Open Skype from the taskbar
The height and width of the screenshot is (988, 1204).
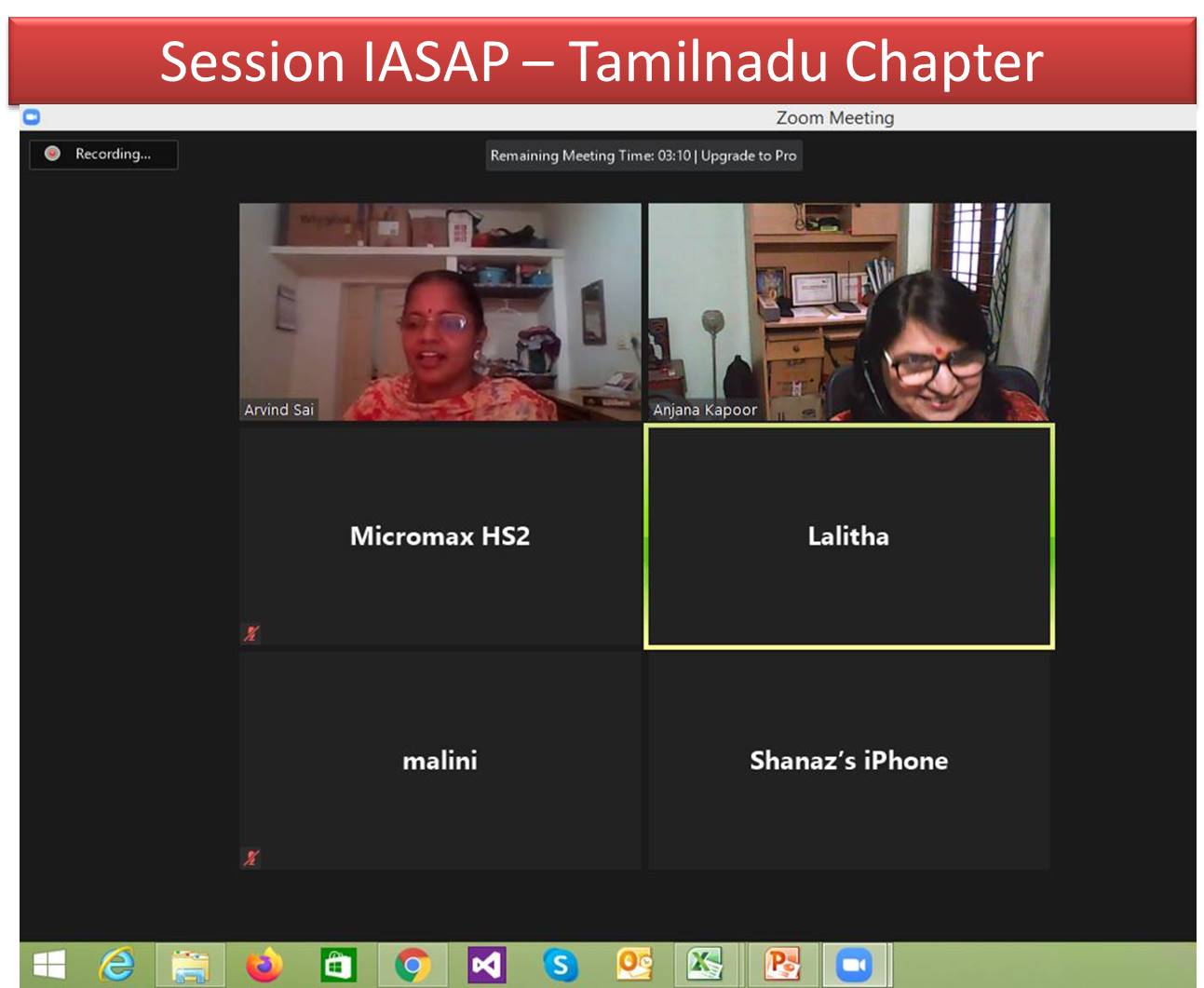(x=561, y=965)
